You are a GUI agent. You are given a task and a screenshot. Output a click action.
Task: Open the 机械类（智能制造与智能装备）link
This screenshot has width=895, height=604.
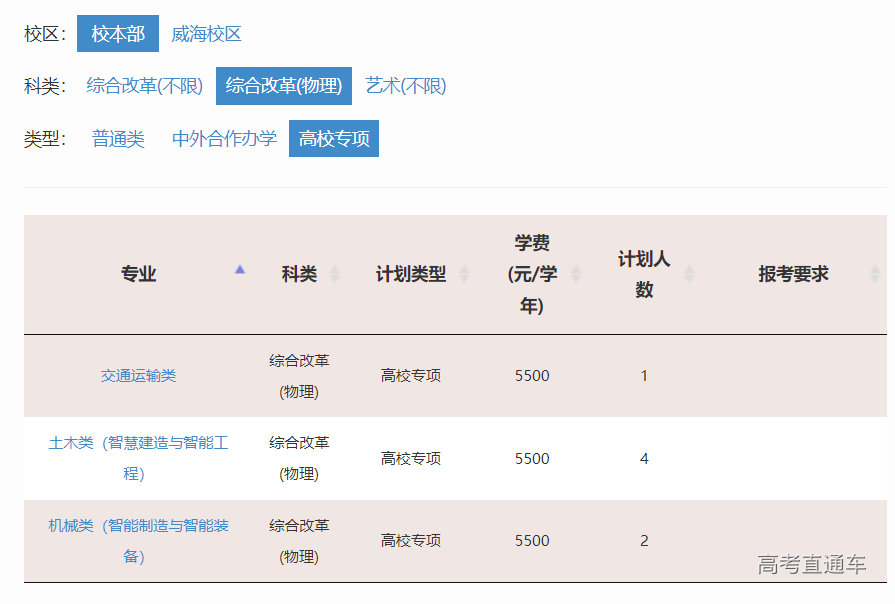(137, 541)
